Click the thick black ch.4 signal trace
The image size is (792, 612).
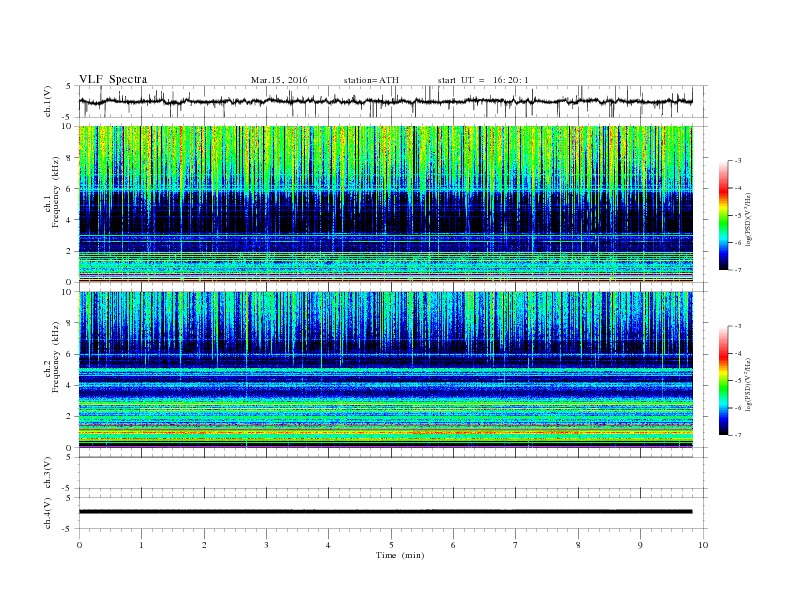(385, 512)
